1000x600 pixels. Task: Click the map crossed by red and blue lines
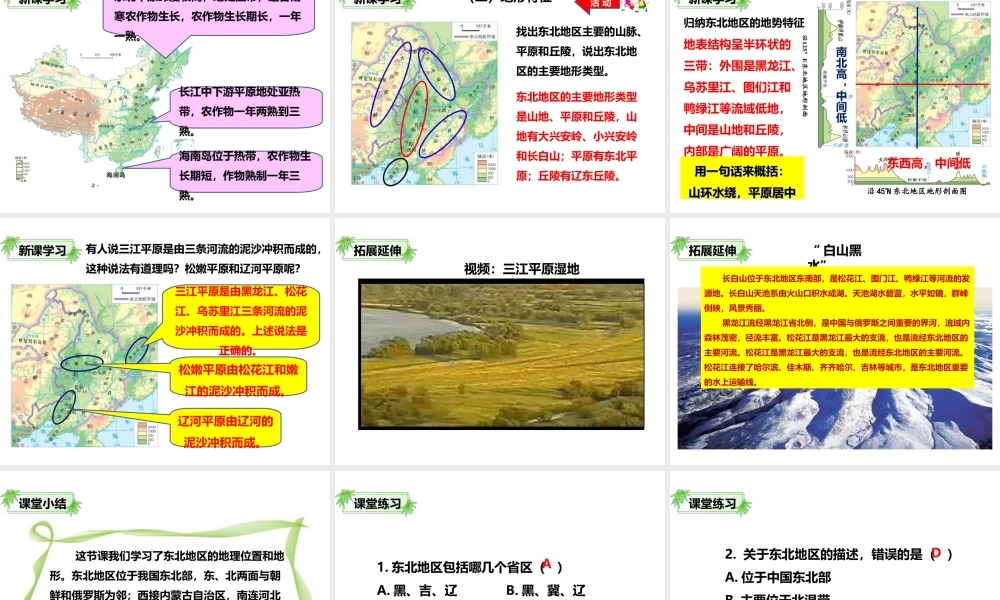pyautogui.click(x=923, y=75)
